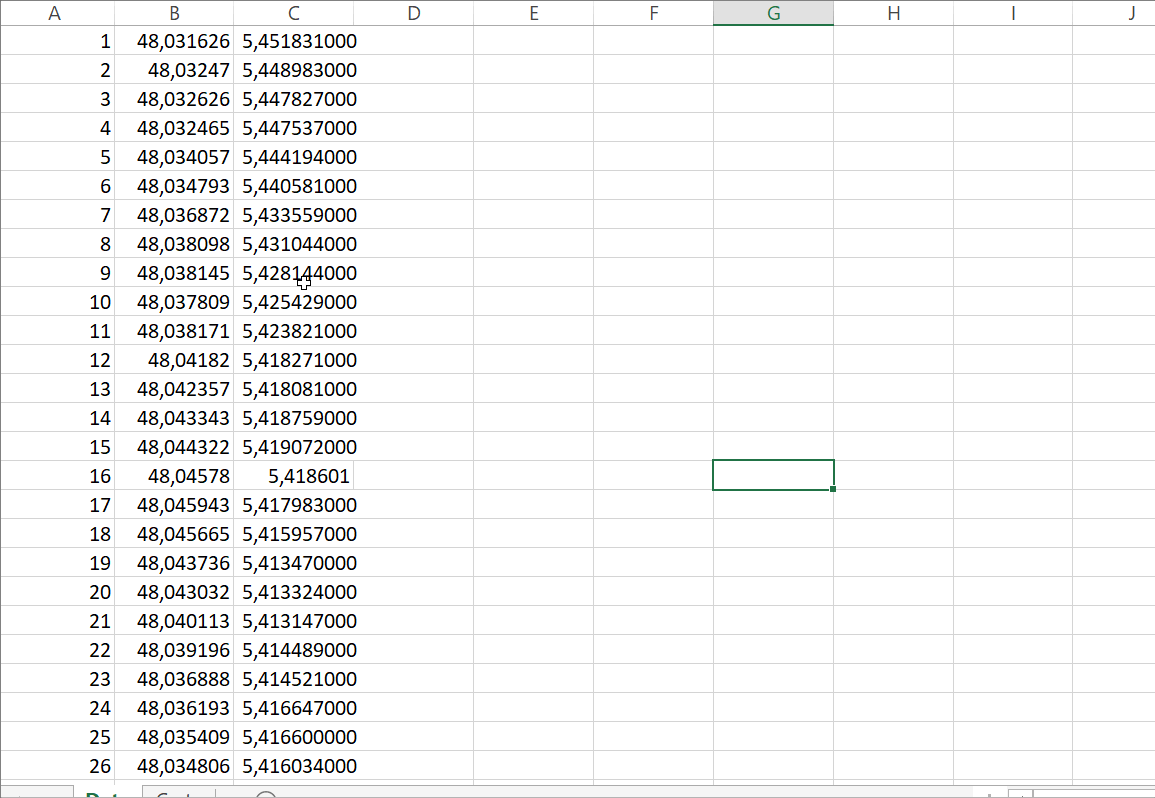Click cell containing 5,416647000
The height and width of the screenshot is (798, 1155).
pyautogui.click(x=294, y=707)
